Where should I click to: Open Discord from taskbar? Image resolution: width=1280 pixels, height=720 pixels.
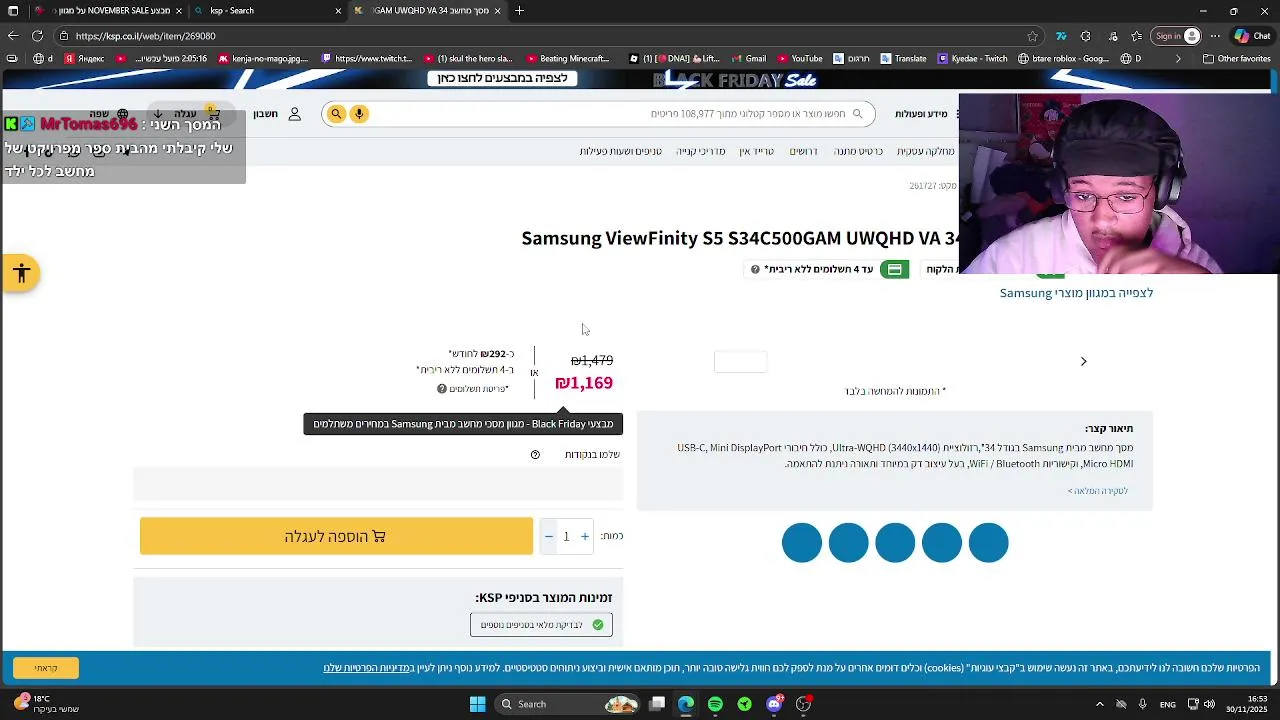coord(774,704)
